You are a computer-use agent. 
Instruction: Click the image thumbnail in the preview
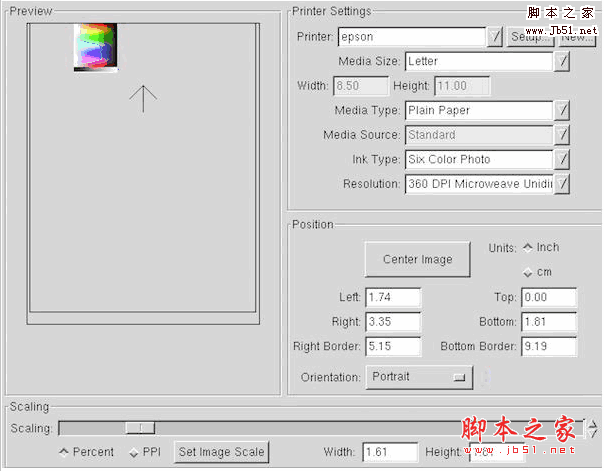[96, 47]
